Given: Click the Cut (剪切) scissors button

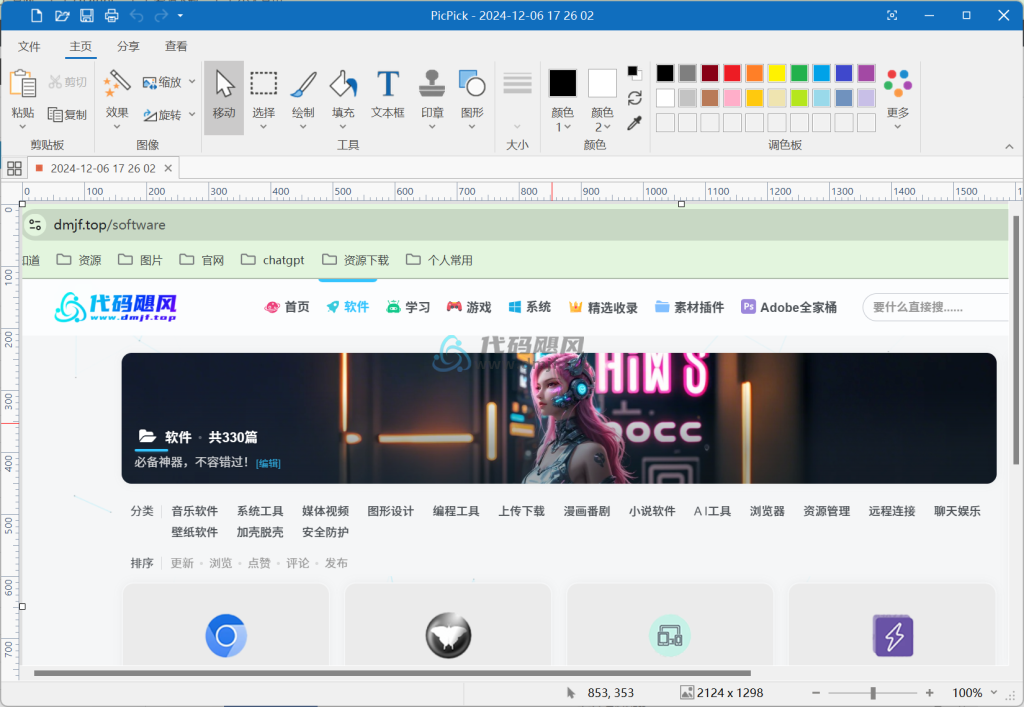Looking at the screenshot, I should coord(67,82).
